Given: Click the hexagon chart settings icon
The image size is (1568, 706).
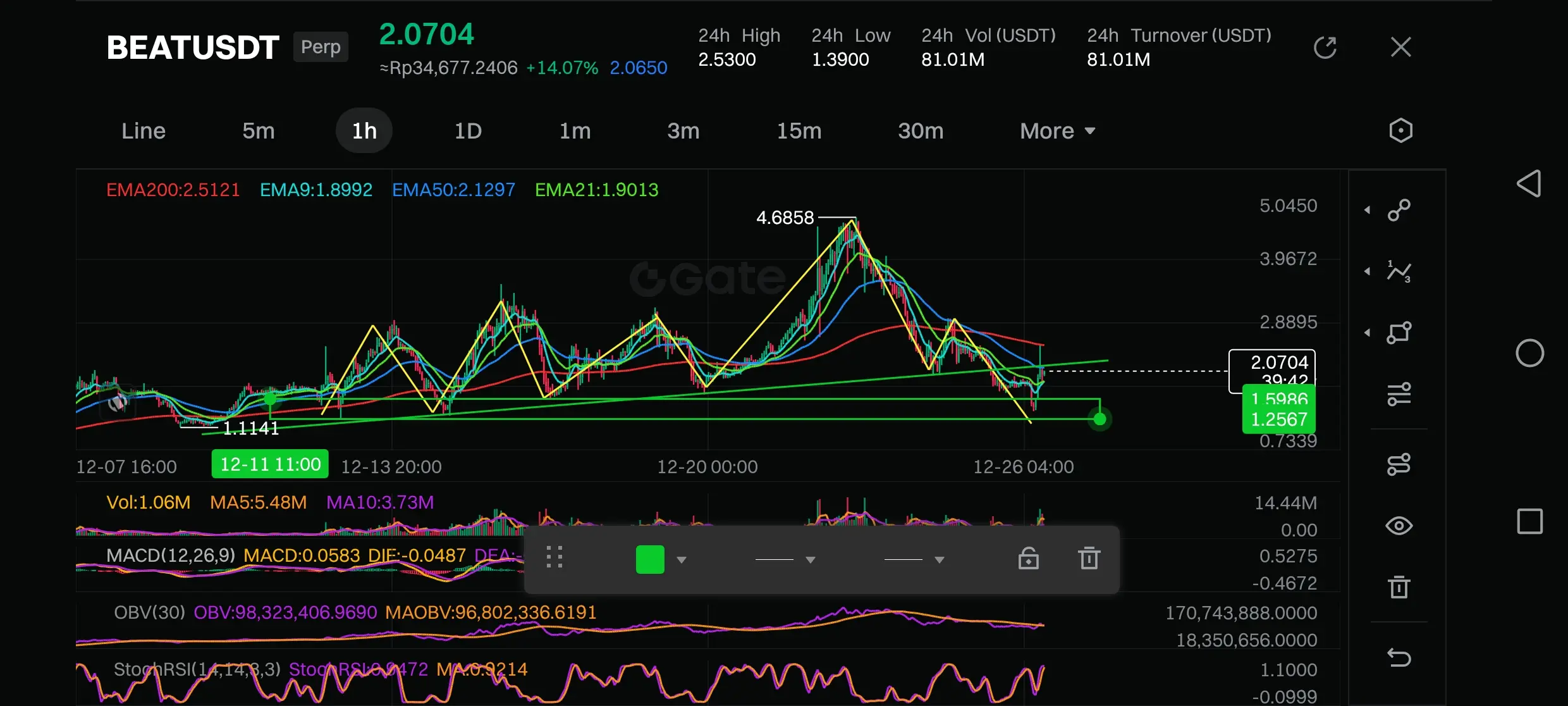Looking at the screenshot, I should (1400, 131).
